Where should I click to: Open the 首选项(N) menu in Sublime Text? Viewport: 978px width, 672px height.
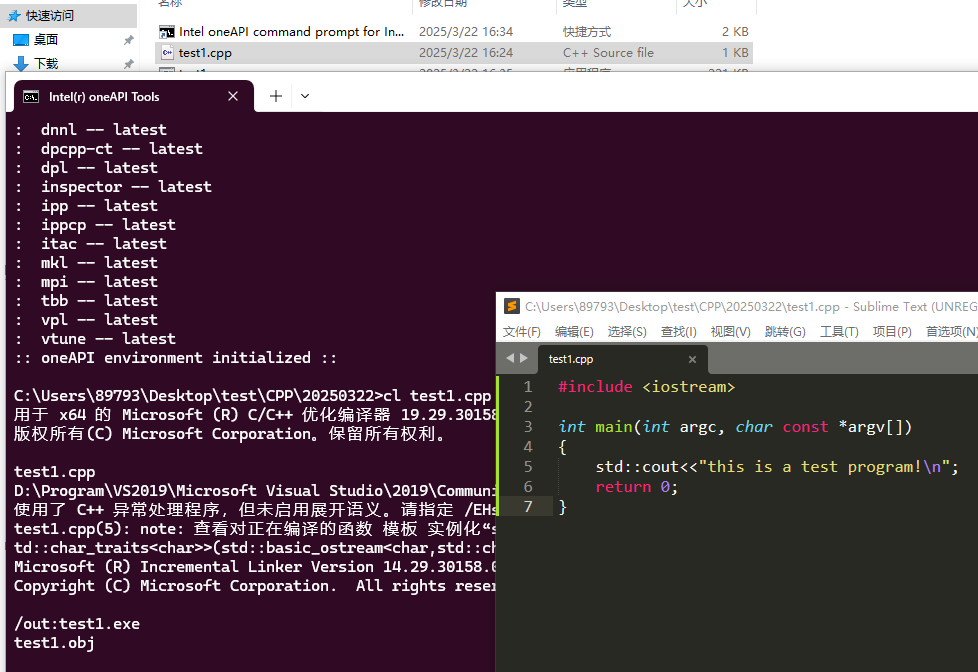(x=951, y=332)
